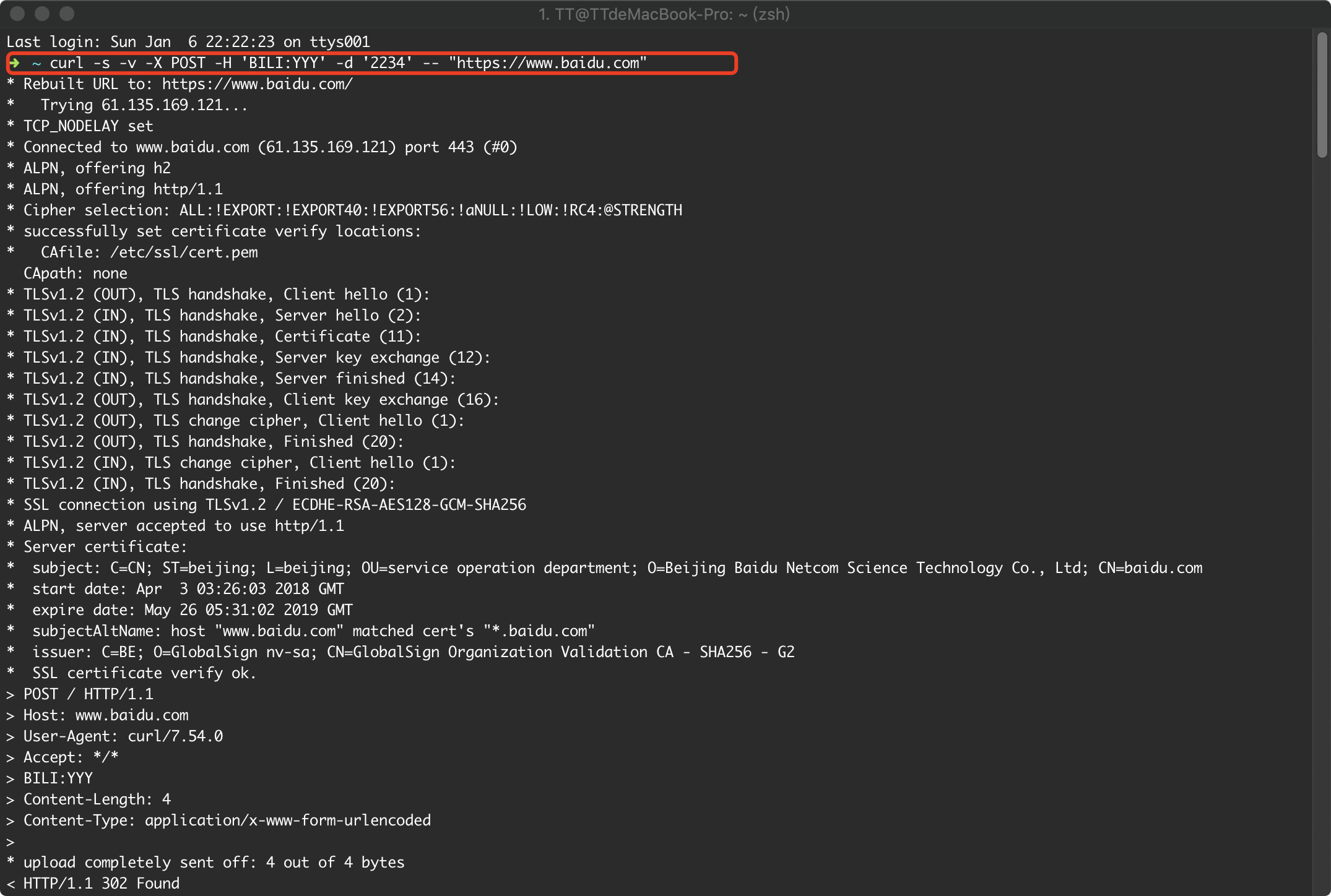Click the window title 'TT@TTdeMacBook-Pro: ~ (zsh)'

tap(664, 14)
